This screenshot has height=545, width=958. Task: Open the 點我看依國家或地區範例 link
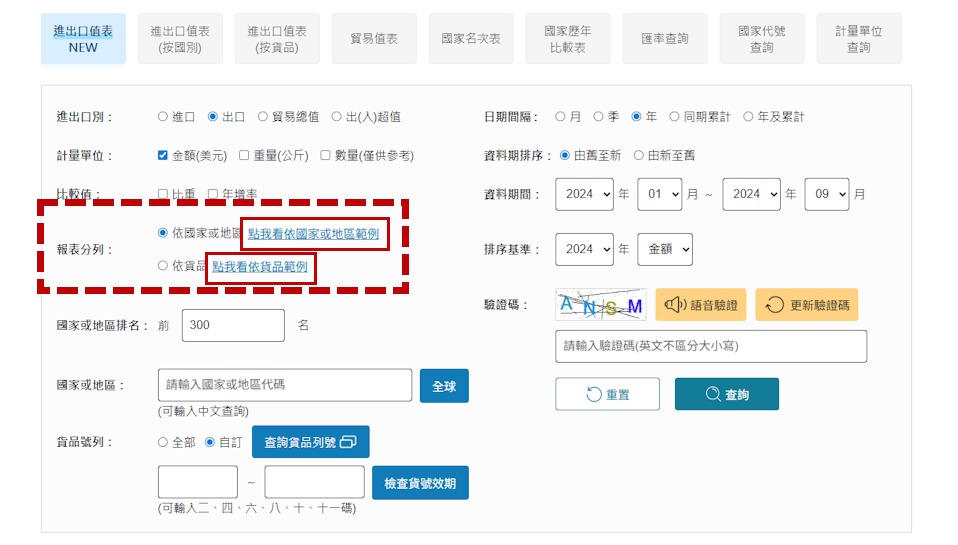click(x=313, y=234)
